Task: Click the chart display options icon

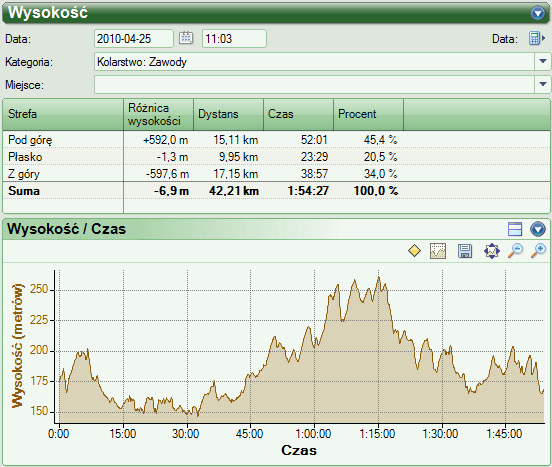Action: (x=438, y=251)
